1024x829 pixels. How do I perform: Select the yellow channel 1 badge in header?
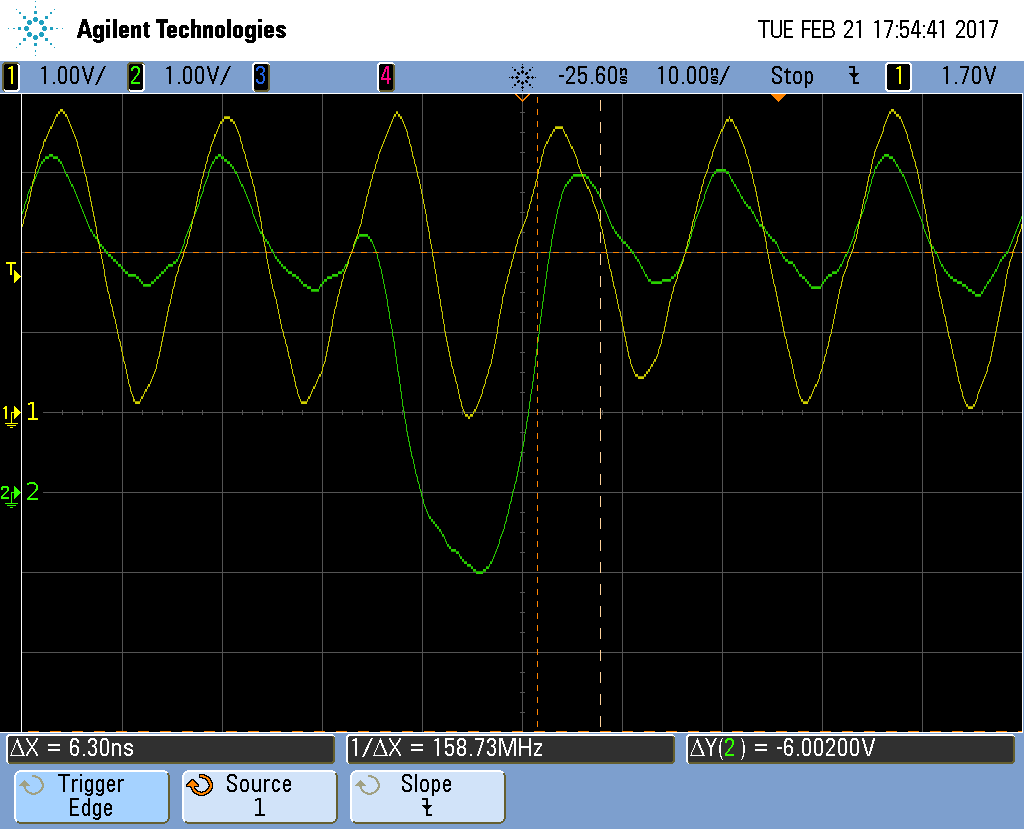pyautogui.click(x=11, y=76)
